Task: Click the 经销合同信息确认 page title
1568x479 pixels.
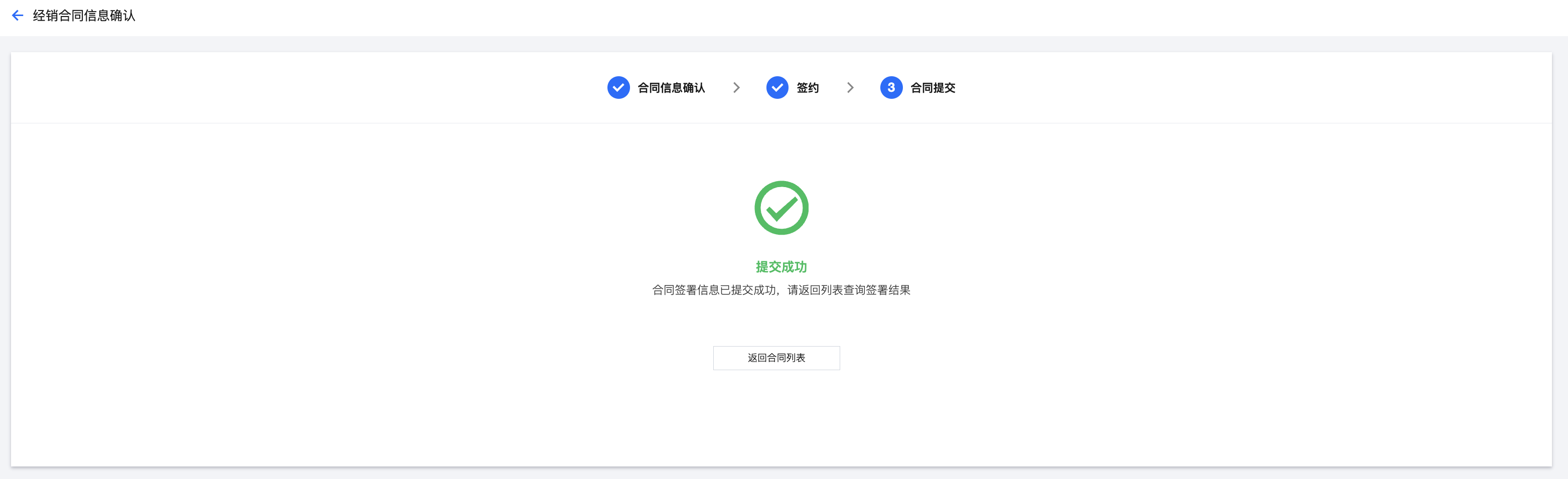Action: 84,16
